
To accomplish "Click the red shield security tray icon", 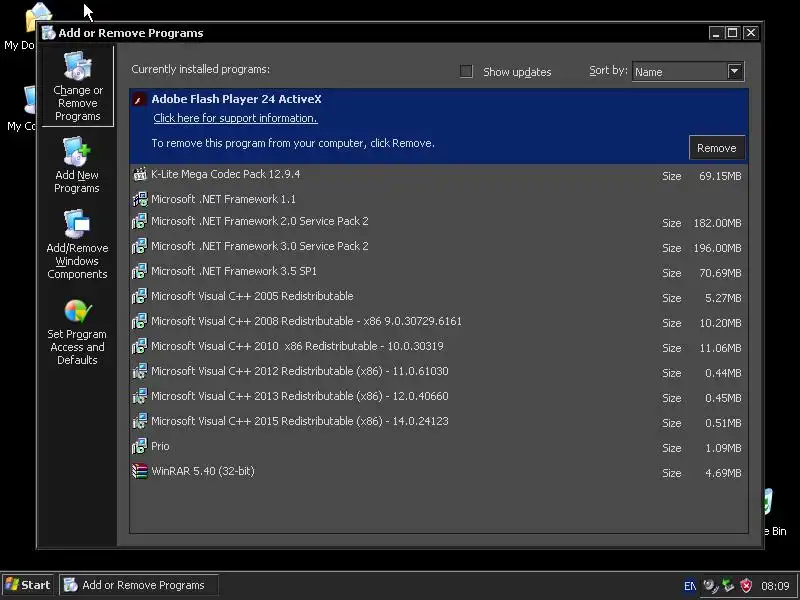I will pyautogui.click(x=746, y=585).
